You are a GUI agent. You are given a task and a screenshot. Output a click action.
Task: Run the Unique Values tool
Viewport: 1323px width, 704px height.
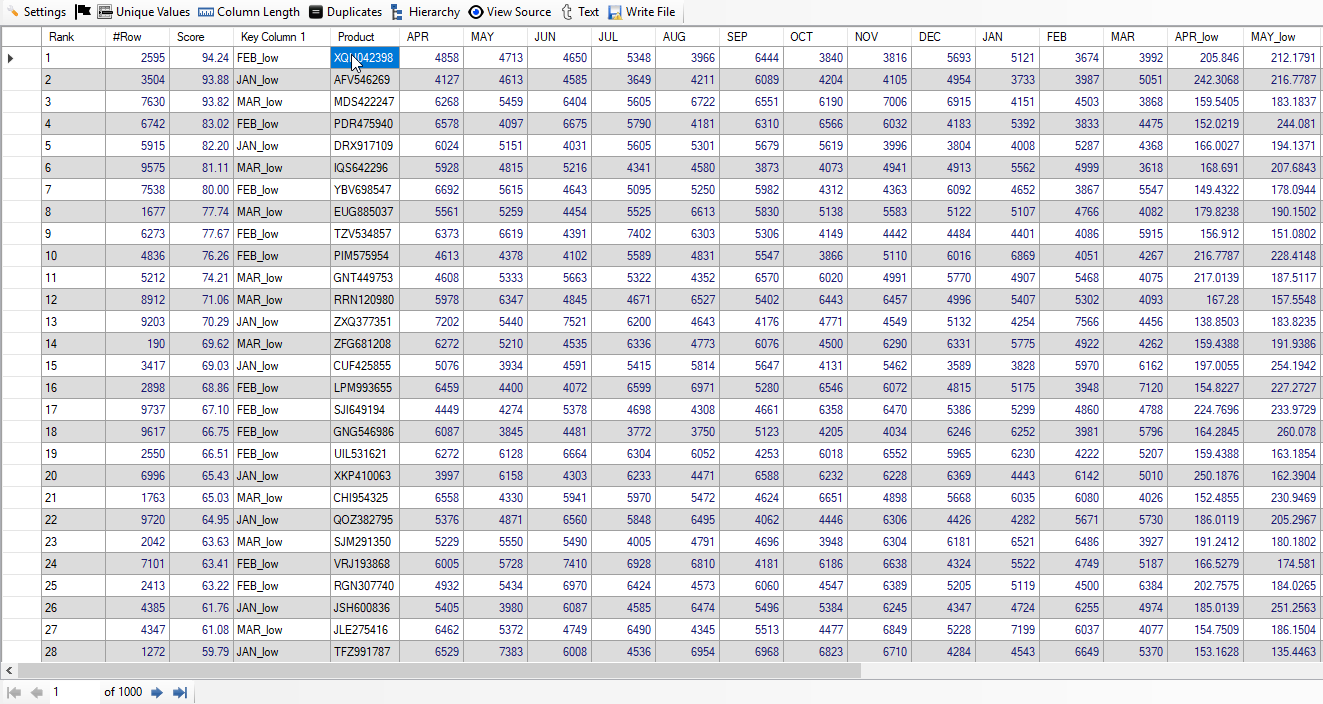point(143,12)
